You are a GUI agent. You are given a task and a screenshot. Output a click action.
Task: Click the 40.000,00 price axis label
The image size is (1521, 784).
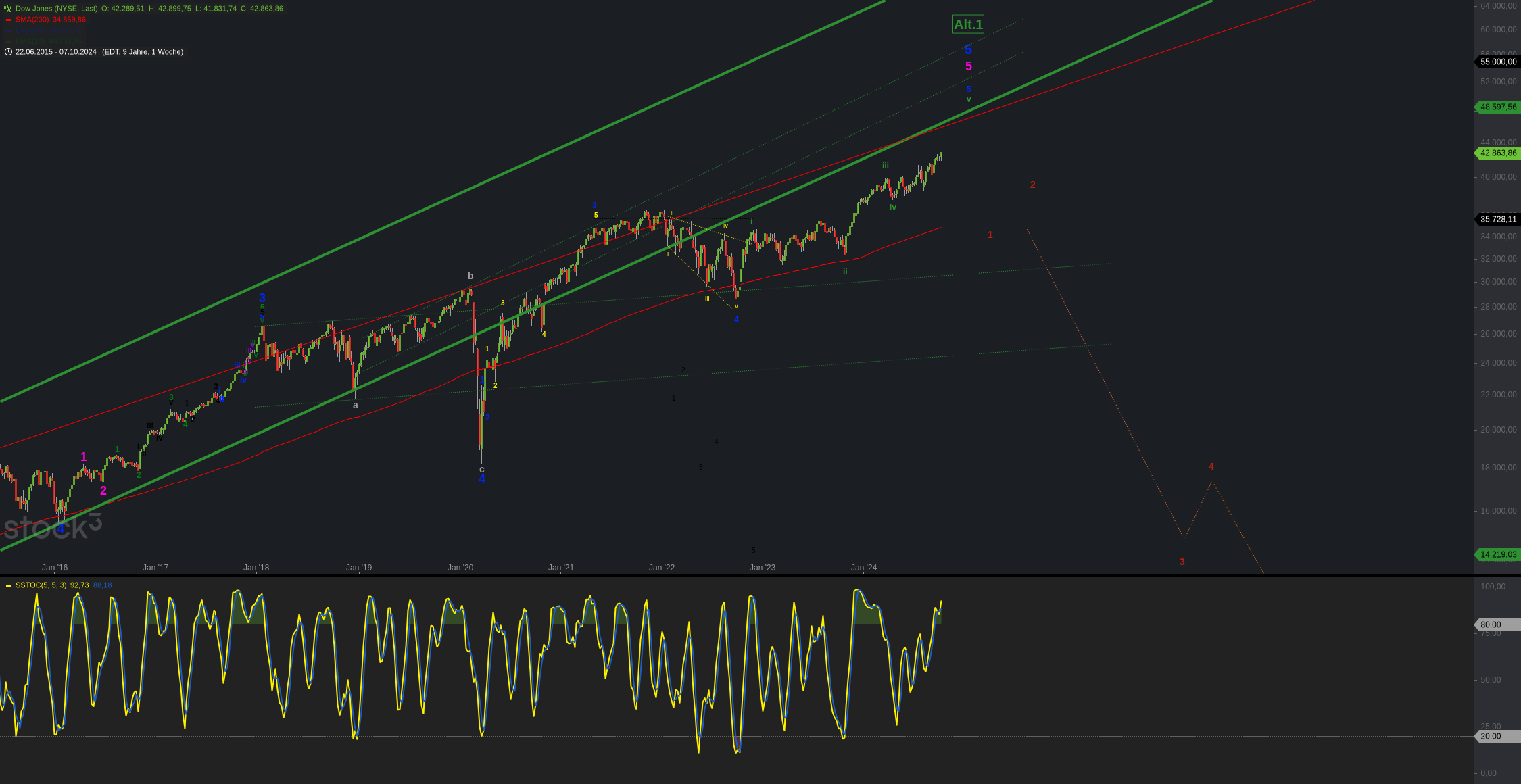click(x=1499, y=177)
